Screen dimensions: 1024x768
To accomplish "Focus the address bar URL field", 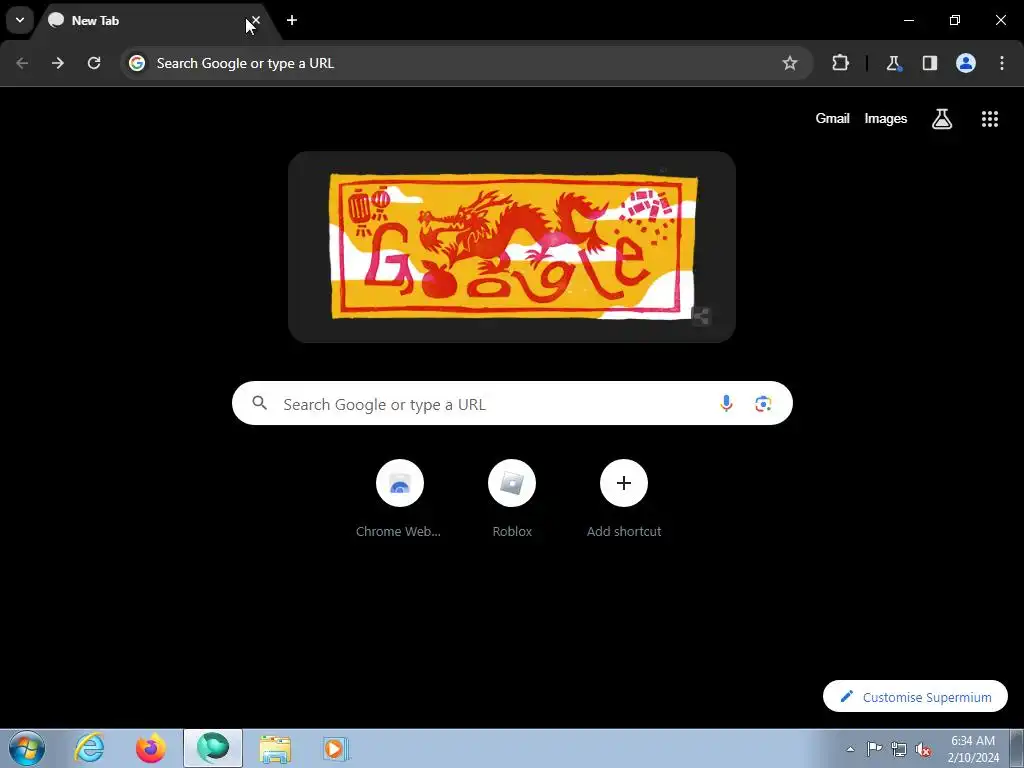I will [x=464, y=63].
